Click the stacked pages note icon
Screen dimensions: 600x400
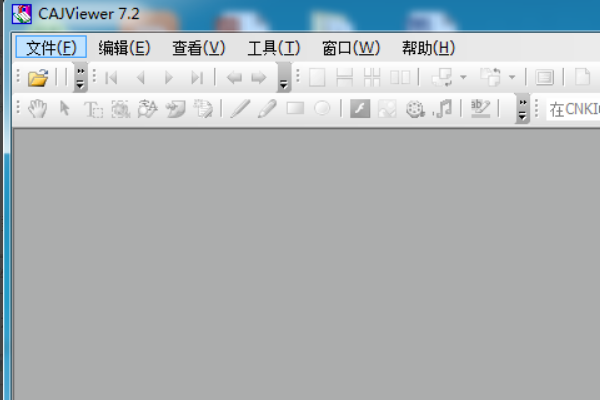point(203,109)
